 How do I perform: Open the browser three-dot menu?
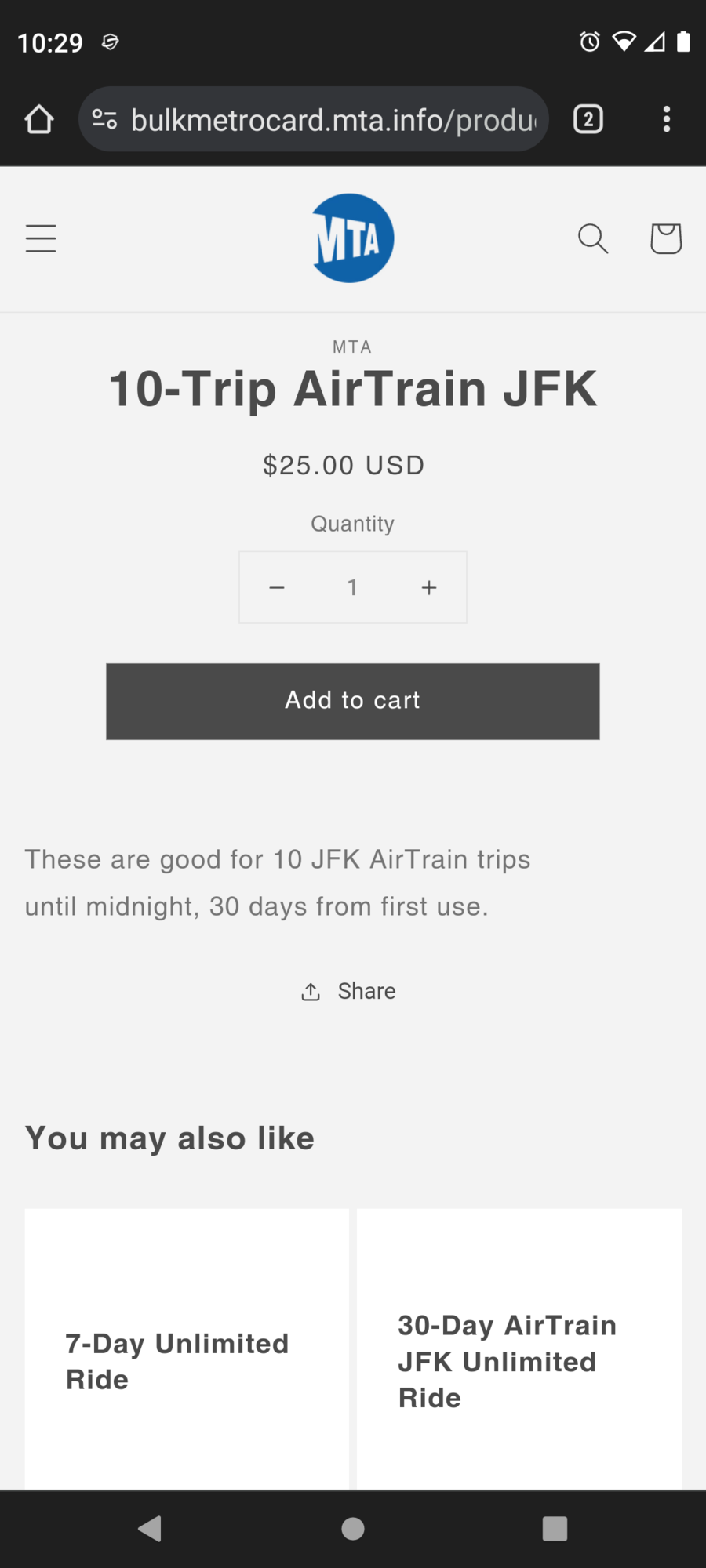pos(667,119)
